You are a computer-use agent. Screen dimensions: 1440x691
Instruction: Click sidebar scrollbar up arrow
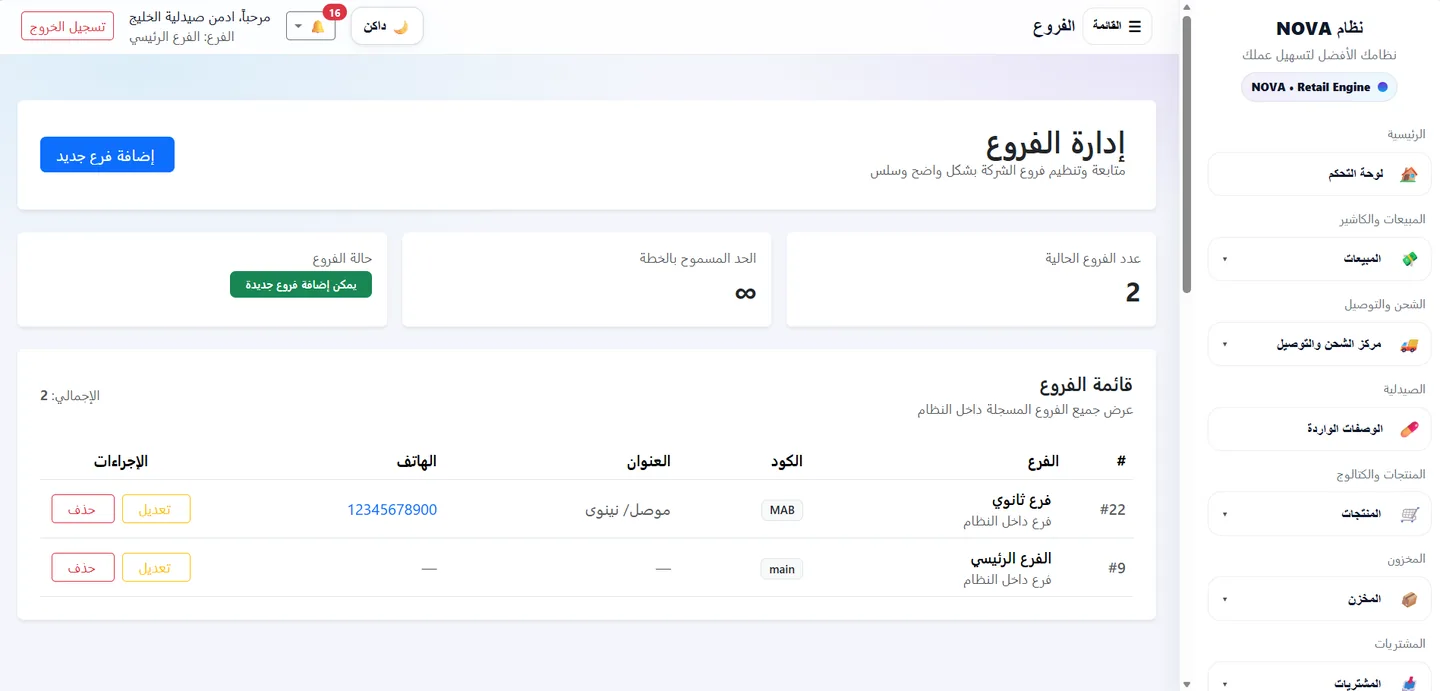[x=1187, y=7]
